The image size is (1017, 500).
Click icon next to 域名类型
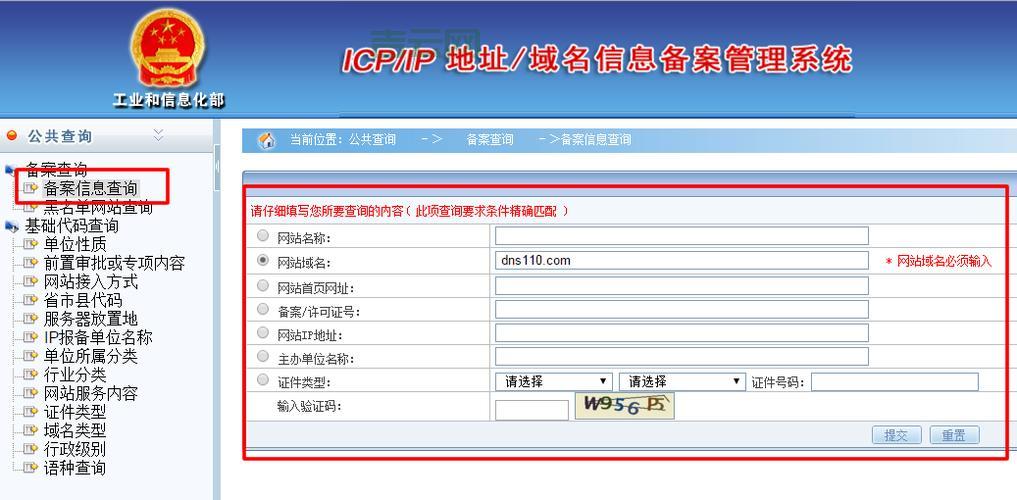click(x=30, y=430)
